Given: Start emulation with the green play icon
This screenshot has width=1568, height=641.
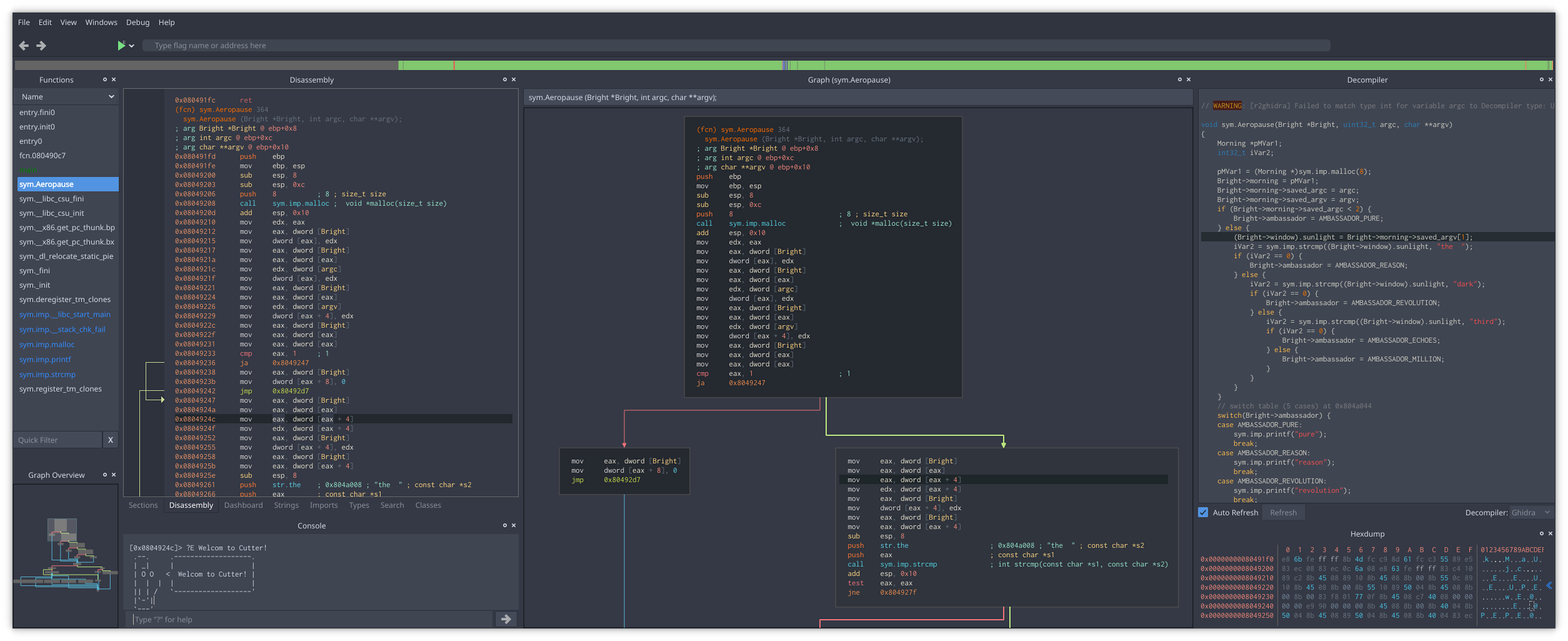Looking at the screenshot, I should tap(121, 45).
